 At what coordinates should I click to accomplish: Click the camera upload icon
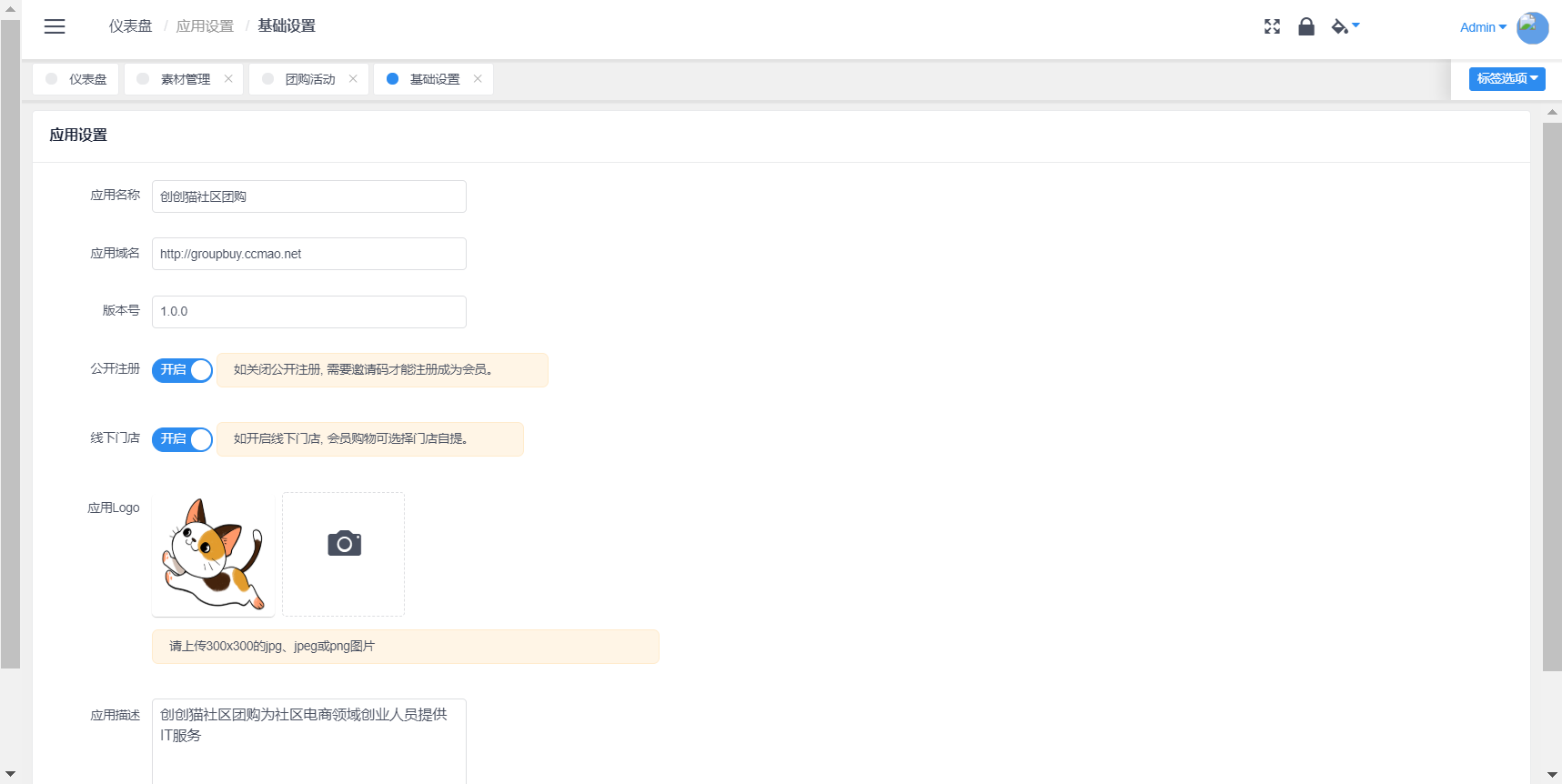(x=344, y=544)
